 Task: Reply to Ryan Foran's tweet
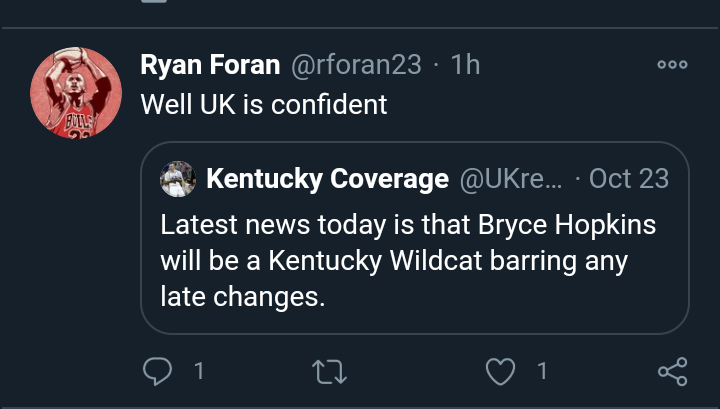coord(157,372)
